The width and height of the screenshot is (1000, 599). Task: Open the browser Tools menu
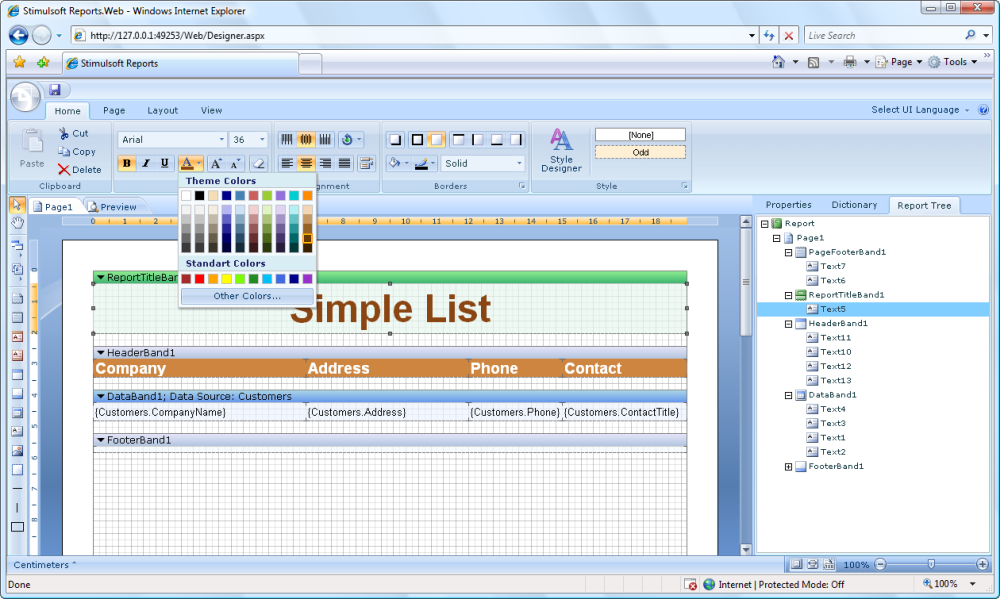953,62
